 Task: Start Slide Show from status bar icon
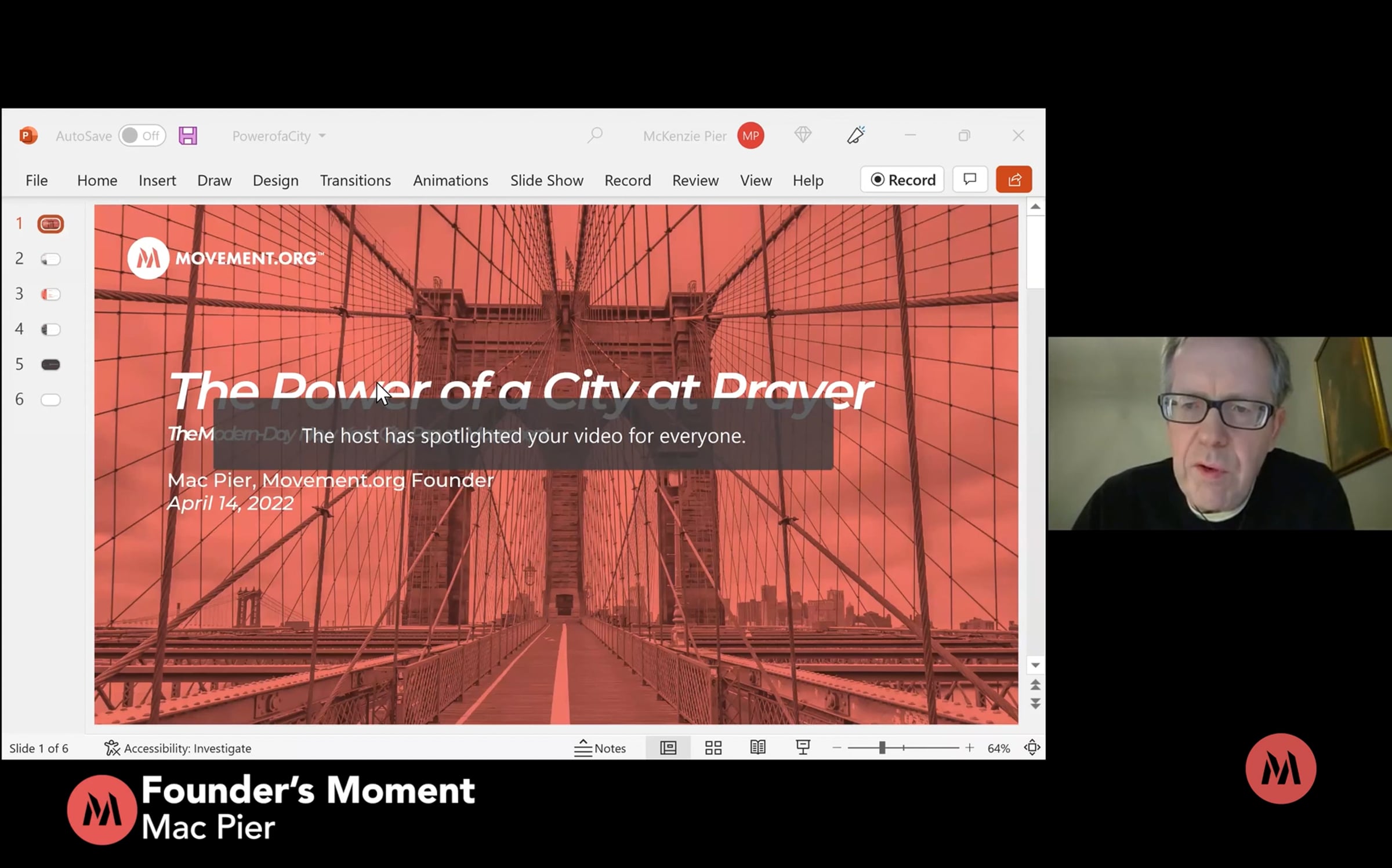click(803, 747)
